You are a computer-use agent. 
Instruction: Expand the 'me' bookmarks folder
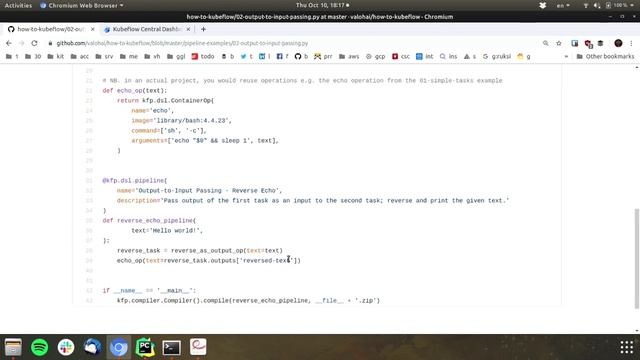(129, 57)
